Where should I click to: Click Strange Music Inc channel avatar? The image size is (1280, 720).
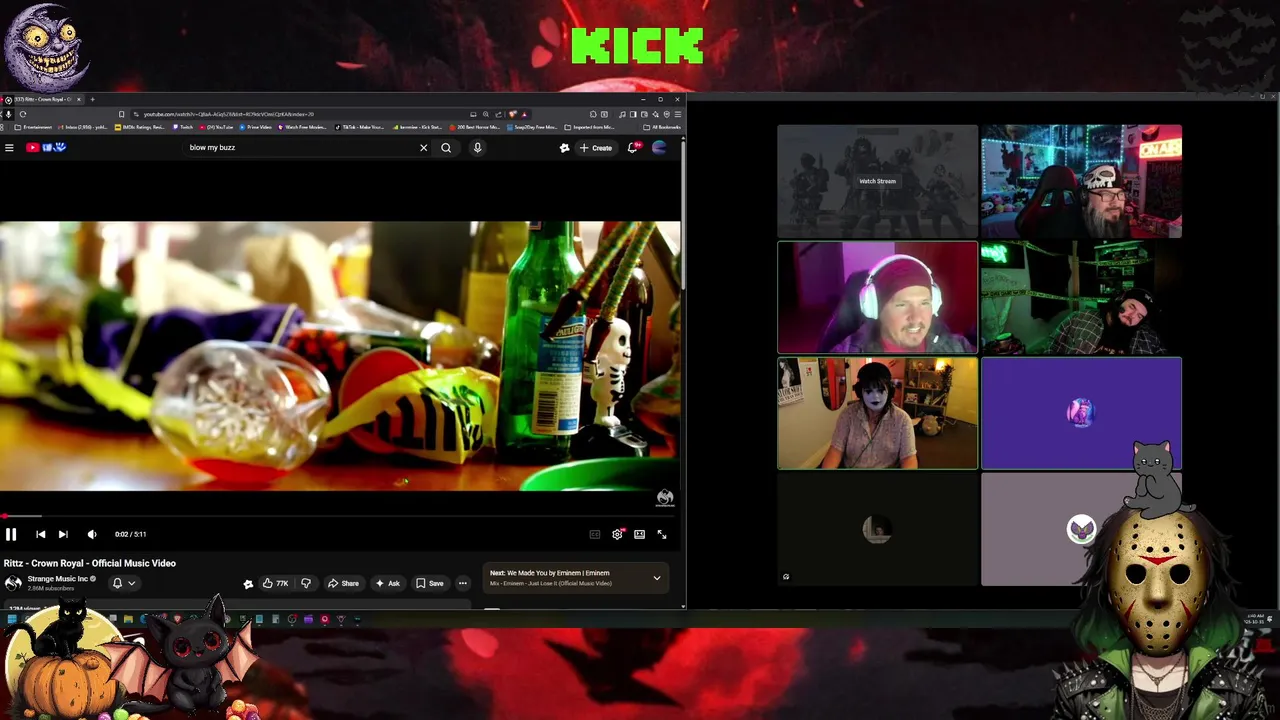click(13, 583)
